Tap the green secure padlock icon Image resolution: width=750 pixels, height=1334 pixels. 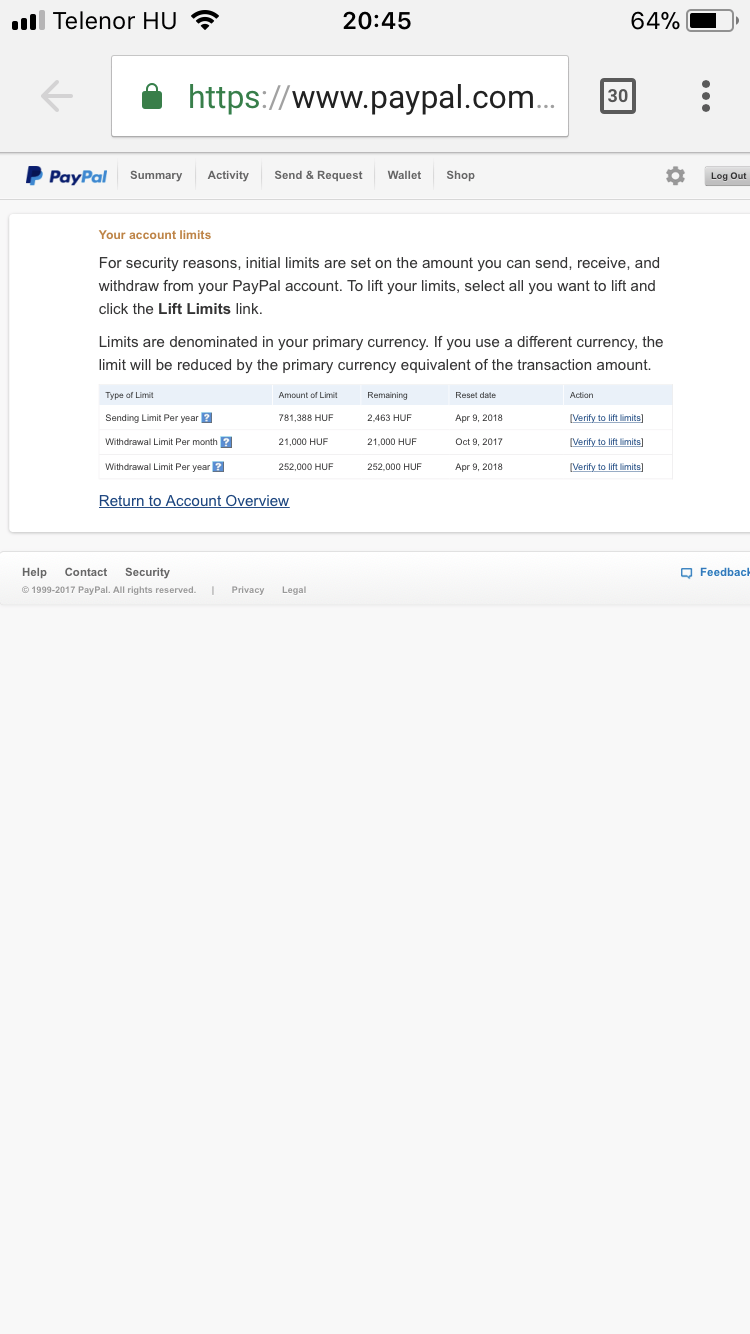pos(152,97)
